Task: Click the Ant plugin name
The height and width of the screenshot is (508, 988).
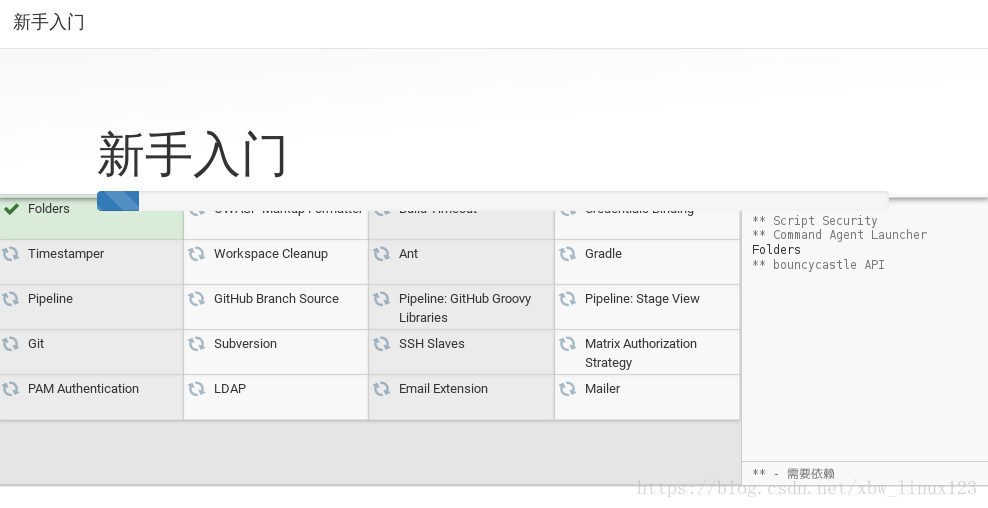Action: [x=408, y=254]
